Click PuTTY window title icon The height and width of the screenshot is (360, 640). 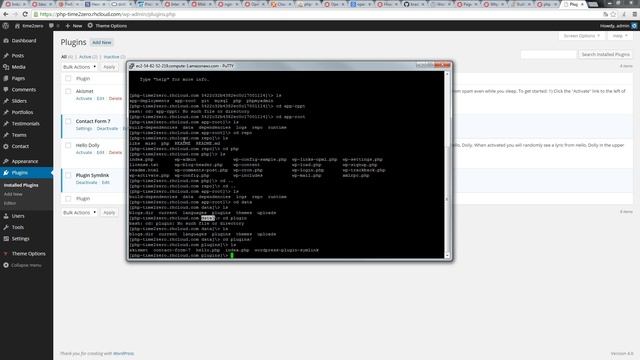[131, 66]
